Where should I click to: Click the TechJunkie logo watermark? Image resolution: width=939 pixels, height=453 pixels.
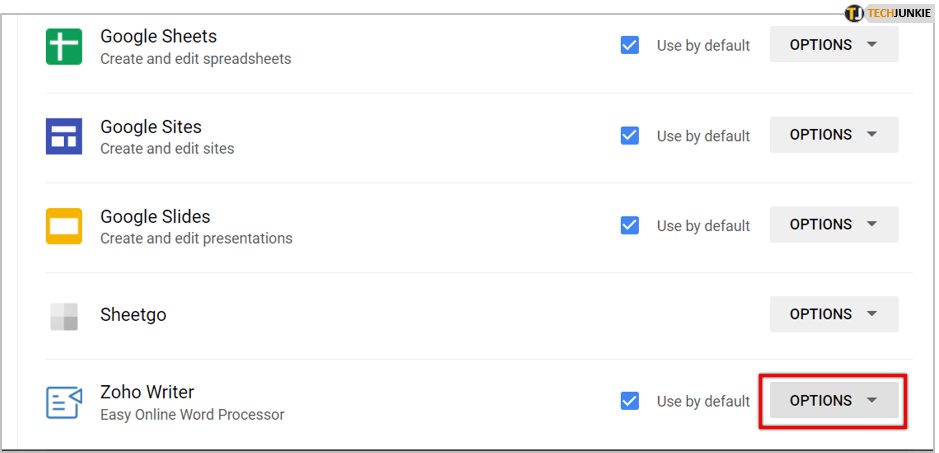click(887, 13)
